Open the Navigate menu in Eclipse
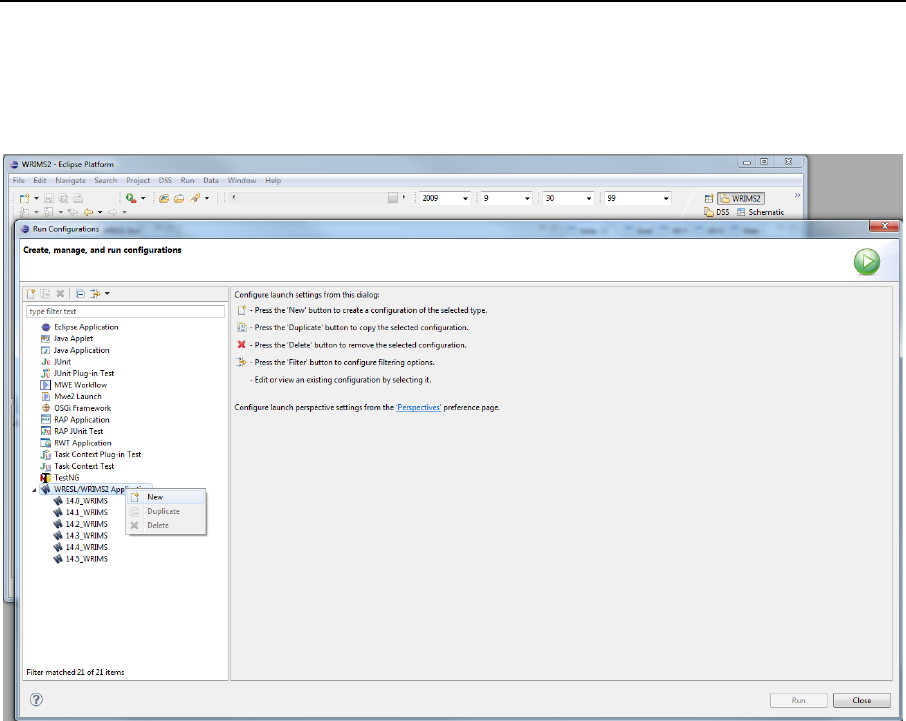This screenshot has width=906, height=721. tap(70, 180)
